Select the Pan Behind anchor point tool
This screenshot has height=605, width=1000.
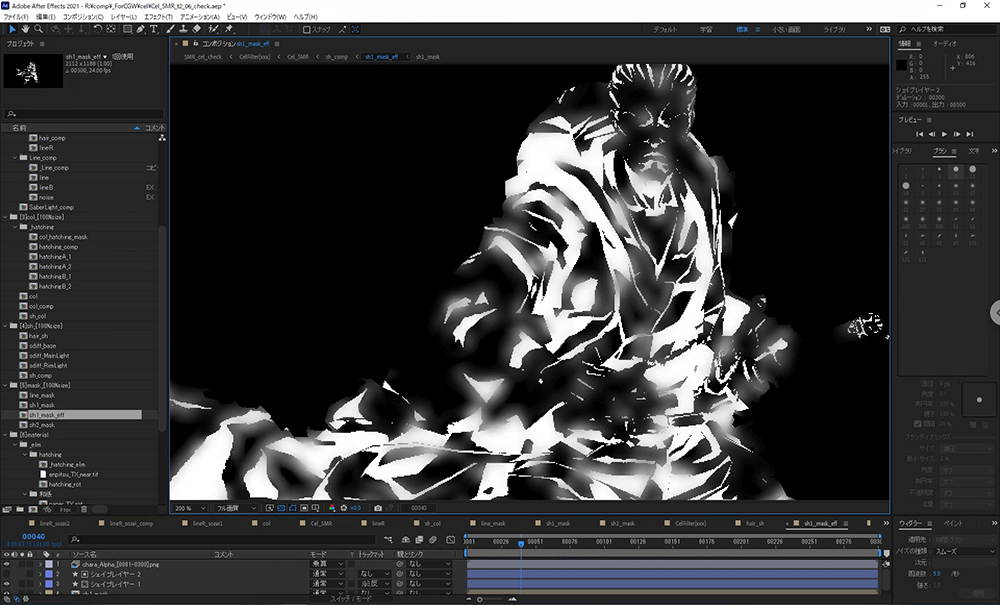click(x=111, y=29)
